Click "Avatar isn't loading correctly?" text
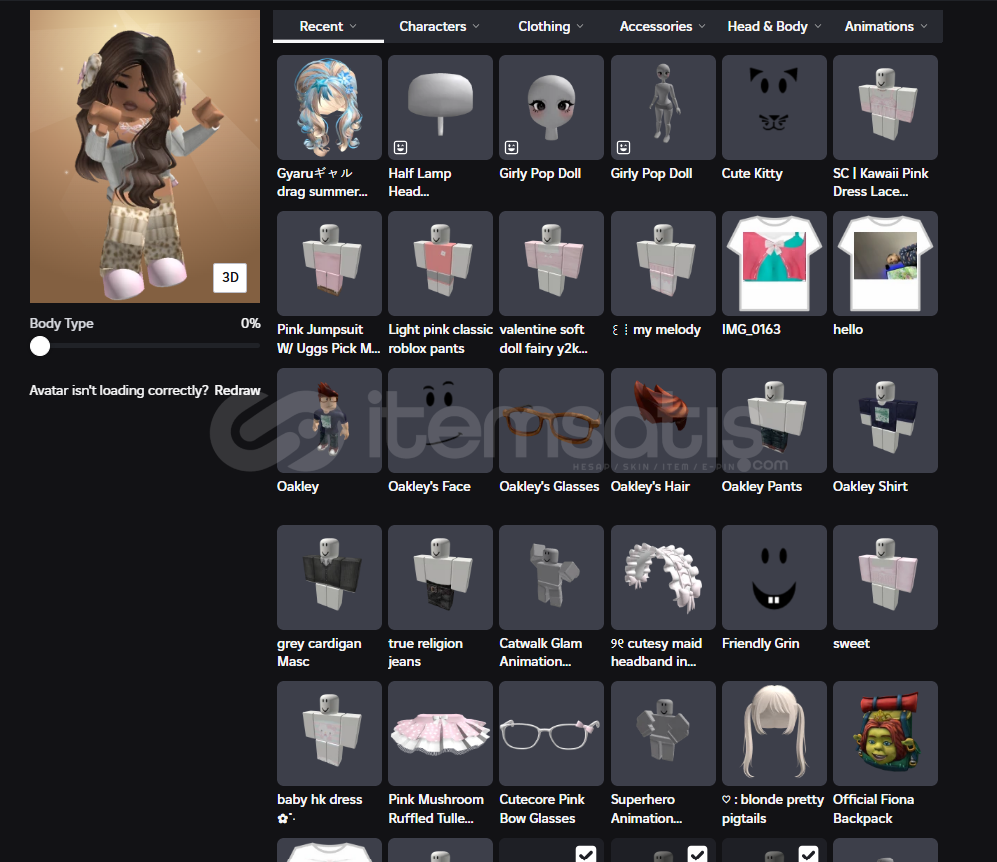The width and height of the screenshot is (997, 862). point(119,390)
